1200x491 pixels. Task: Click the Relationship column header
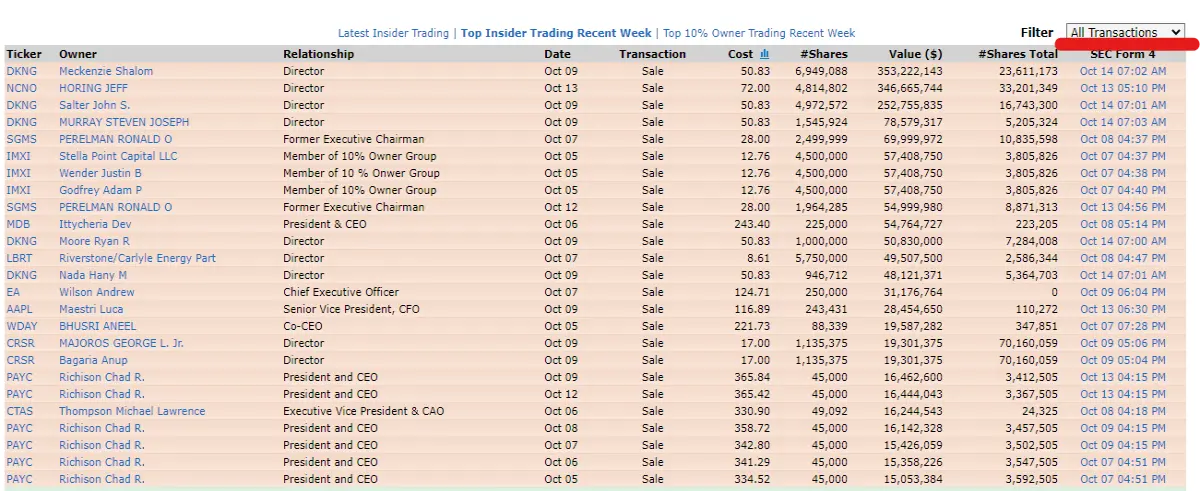(318, 54)
